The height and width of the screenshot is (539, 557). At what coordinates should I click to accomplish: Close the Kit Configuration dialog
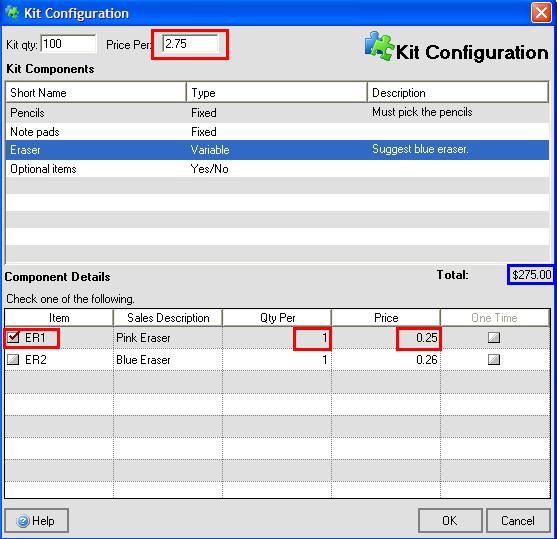coord(541,13)
